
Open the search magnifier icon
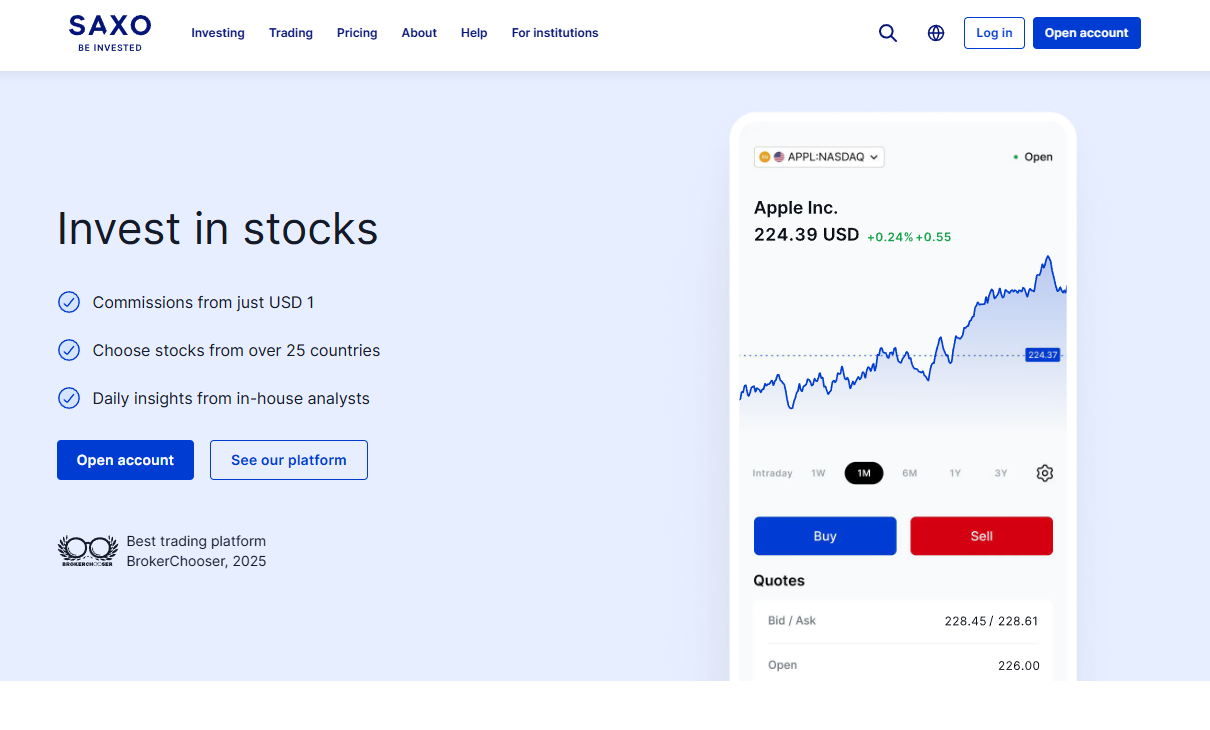888,33
